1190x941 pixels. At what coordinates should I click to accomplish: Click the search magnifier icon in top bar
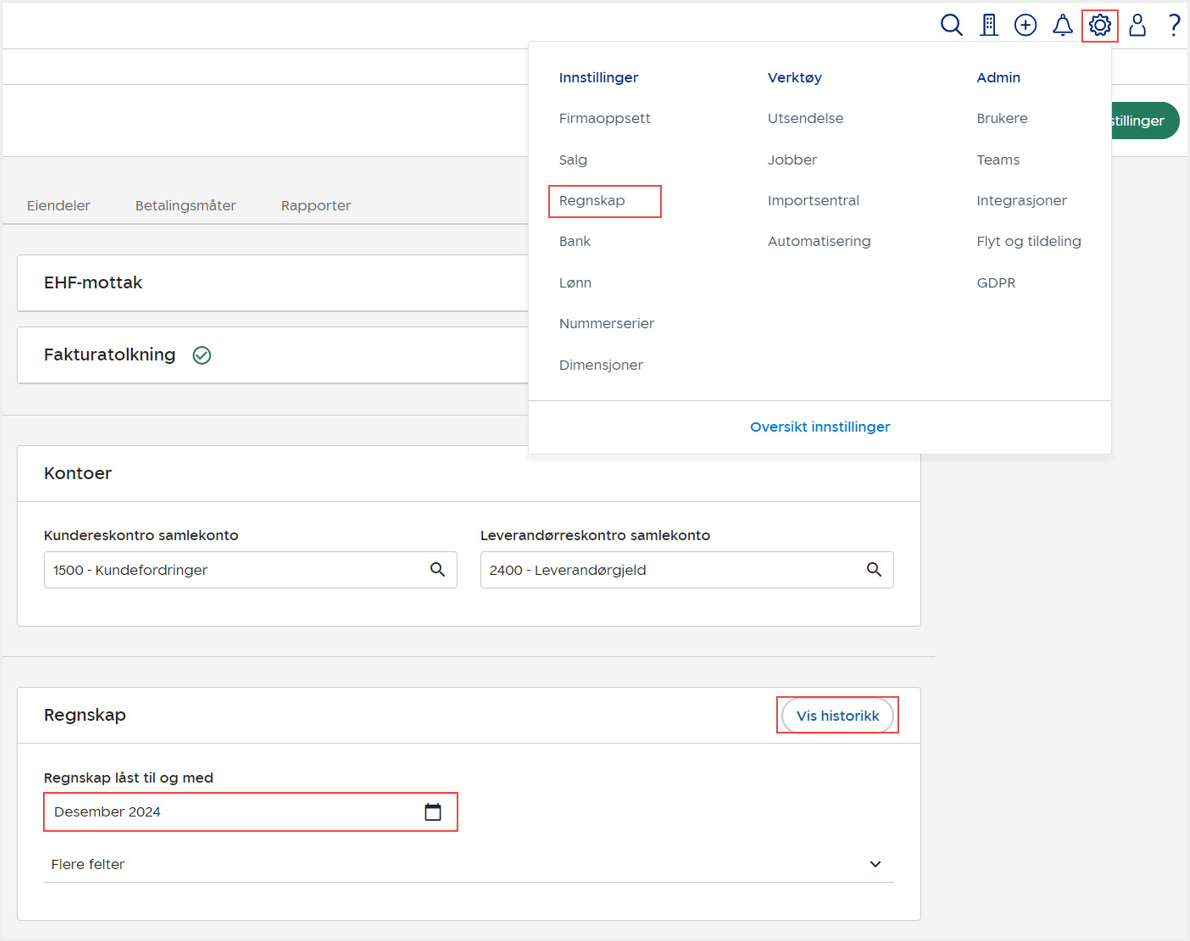tap(951, 26)
